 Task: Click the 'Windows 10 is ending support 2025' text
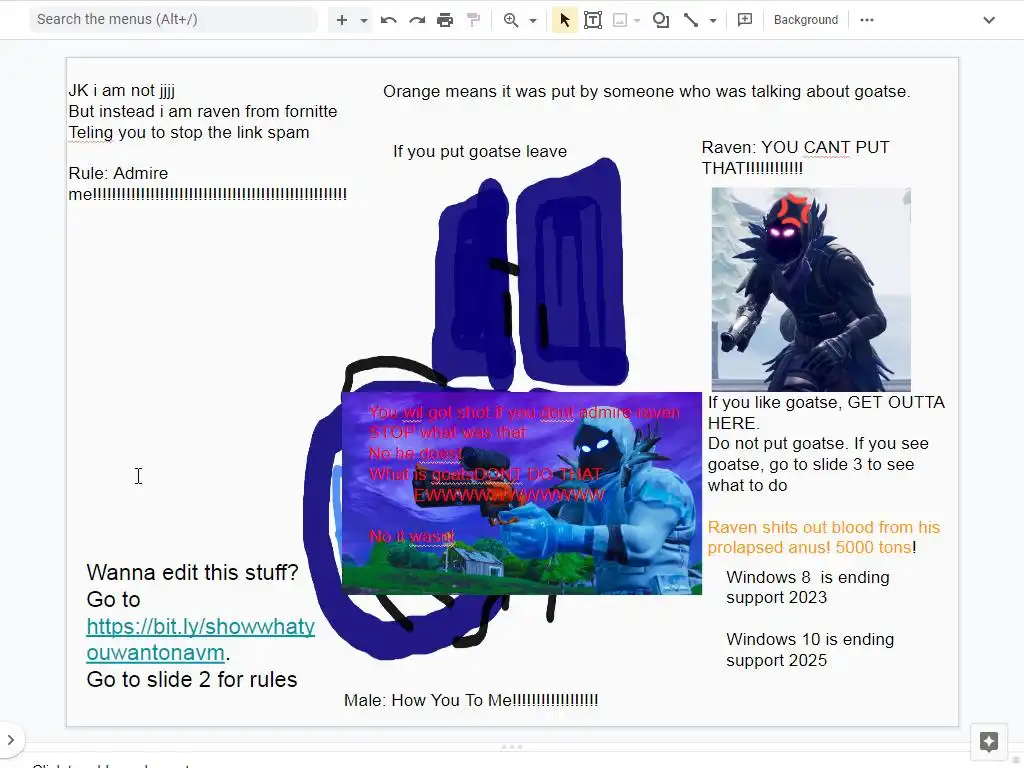click(810, 650)
